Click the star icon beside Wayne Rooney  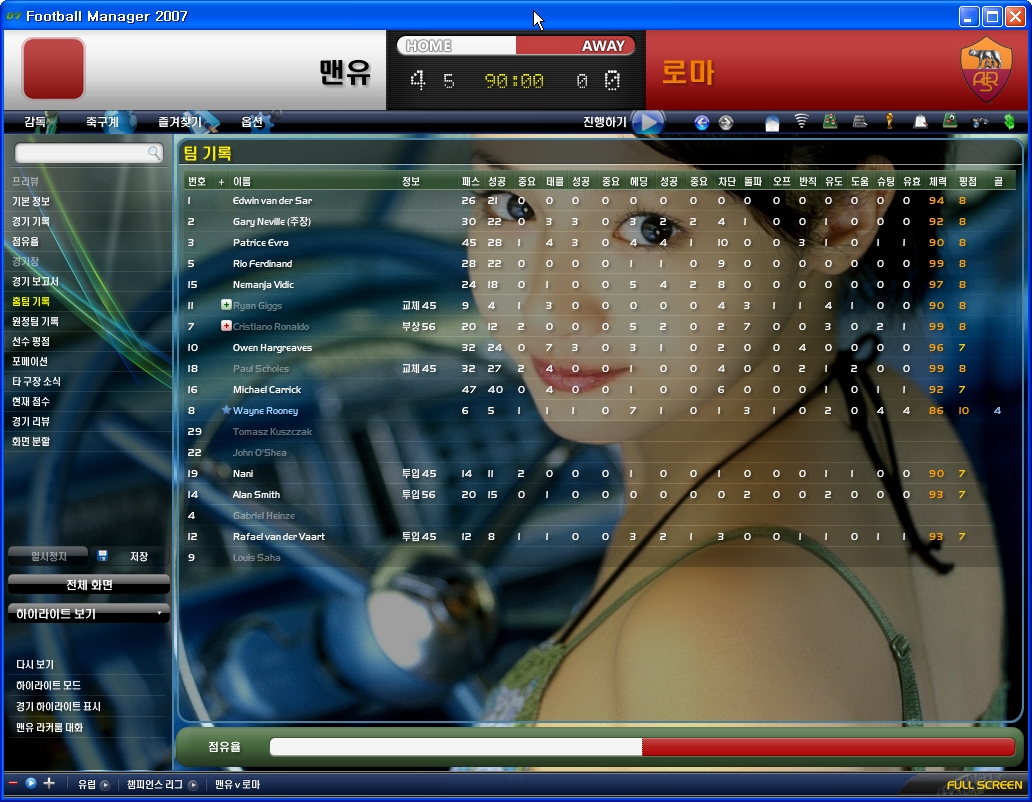(226, 410)
